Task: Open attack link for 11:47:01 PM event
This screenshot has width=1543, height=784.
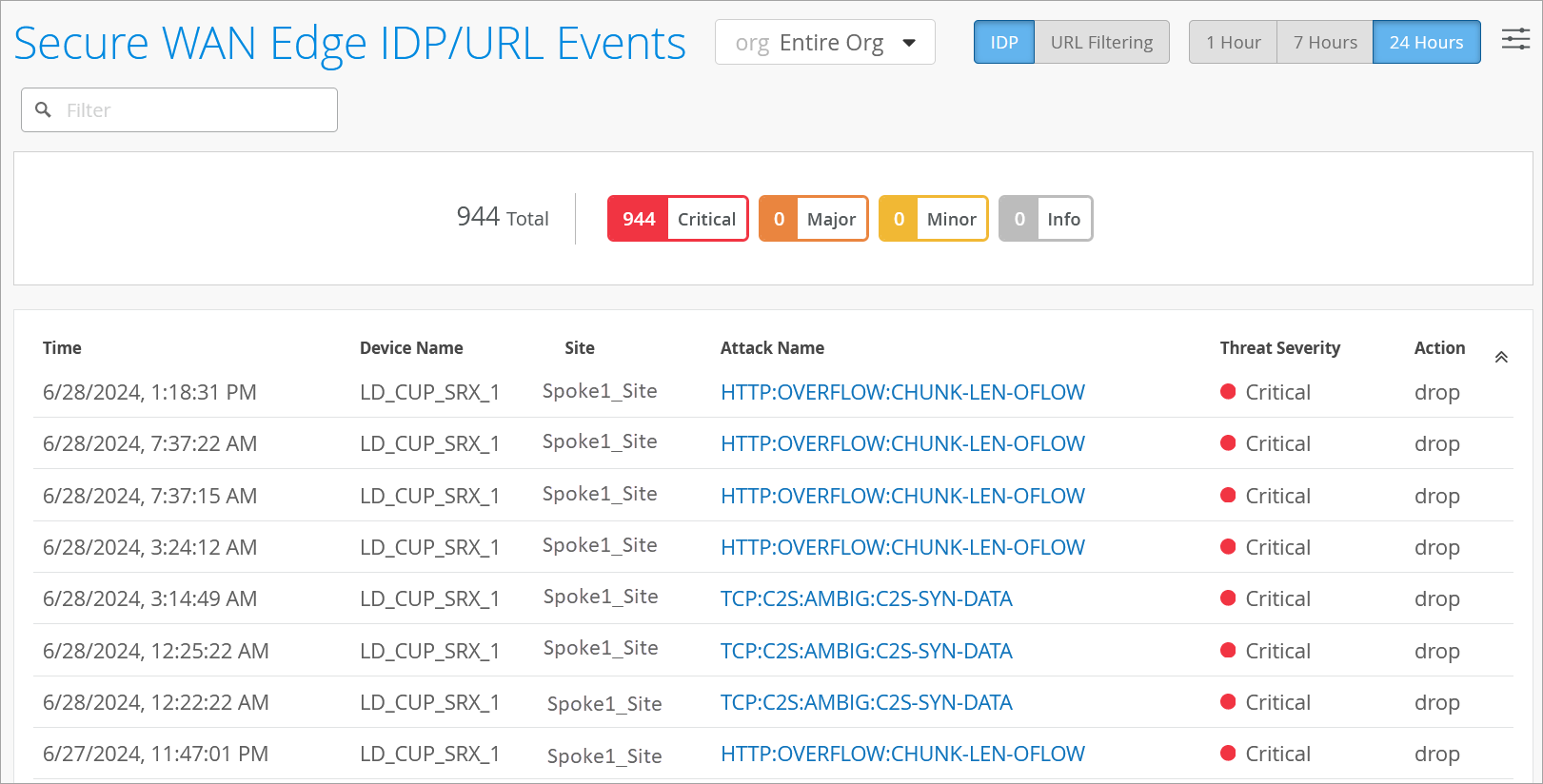Action: click(902, 754)
